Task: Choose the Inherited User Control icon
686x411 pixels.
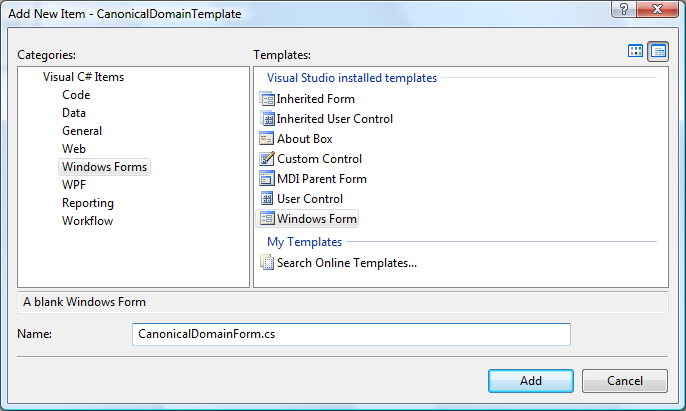Action: point(267,119)
